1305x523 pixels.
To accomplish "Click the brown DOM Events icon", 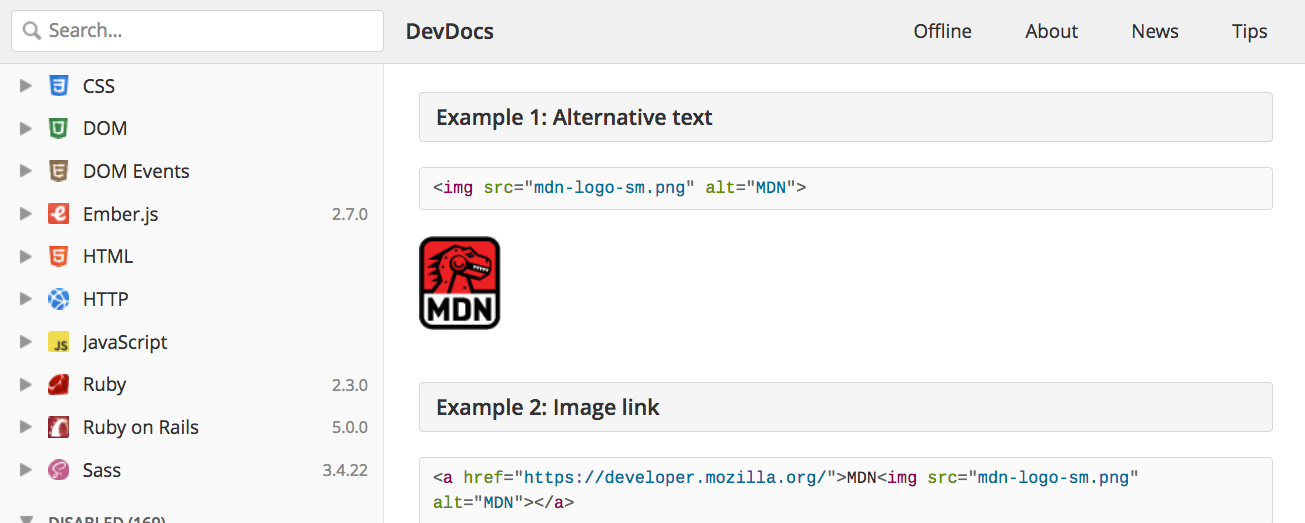I will pos(58,171).
